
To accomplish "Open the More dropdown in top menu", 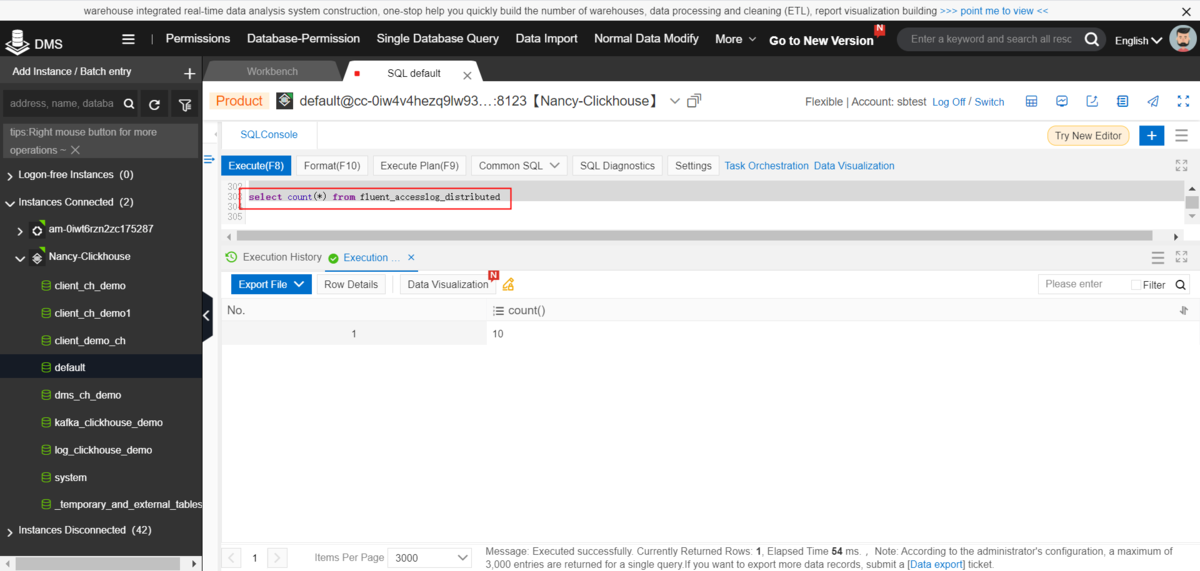I will (x=735, y=39).
